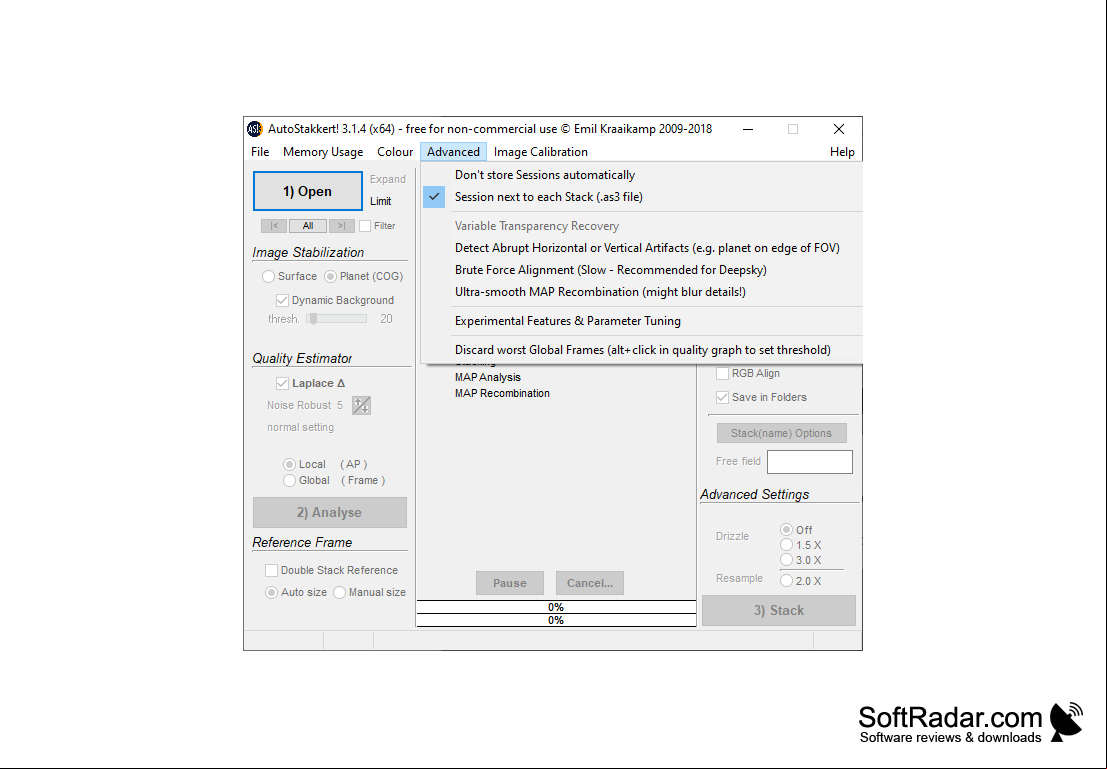
Task: Close the Advanced menu
Action: click(x=453, y=152)
